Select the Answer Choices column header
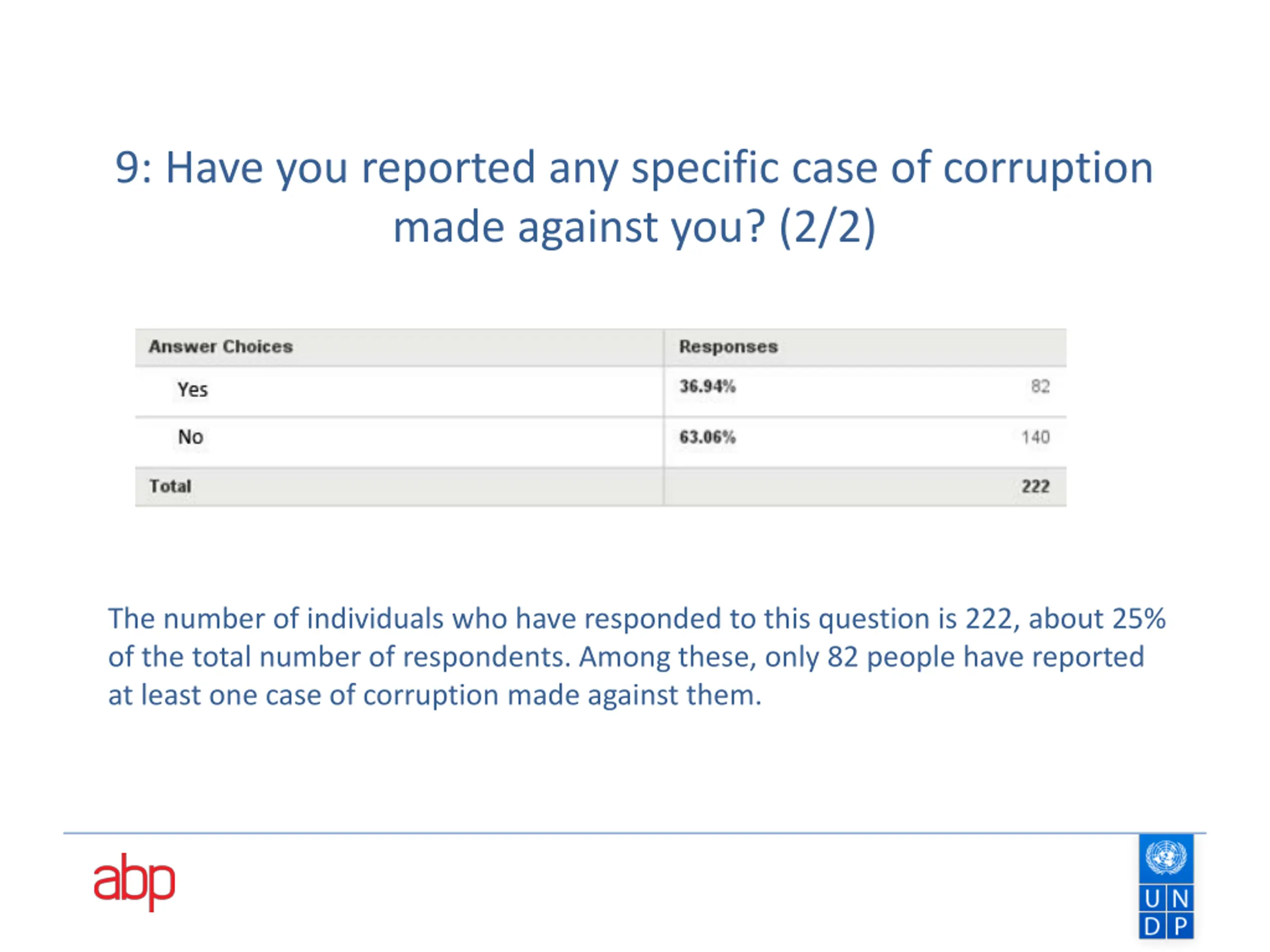The width and height of the screenshot is (1270, 952). point(221,347)
